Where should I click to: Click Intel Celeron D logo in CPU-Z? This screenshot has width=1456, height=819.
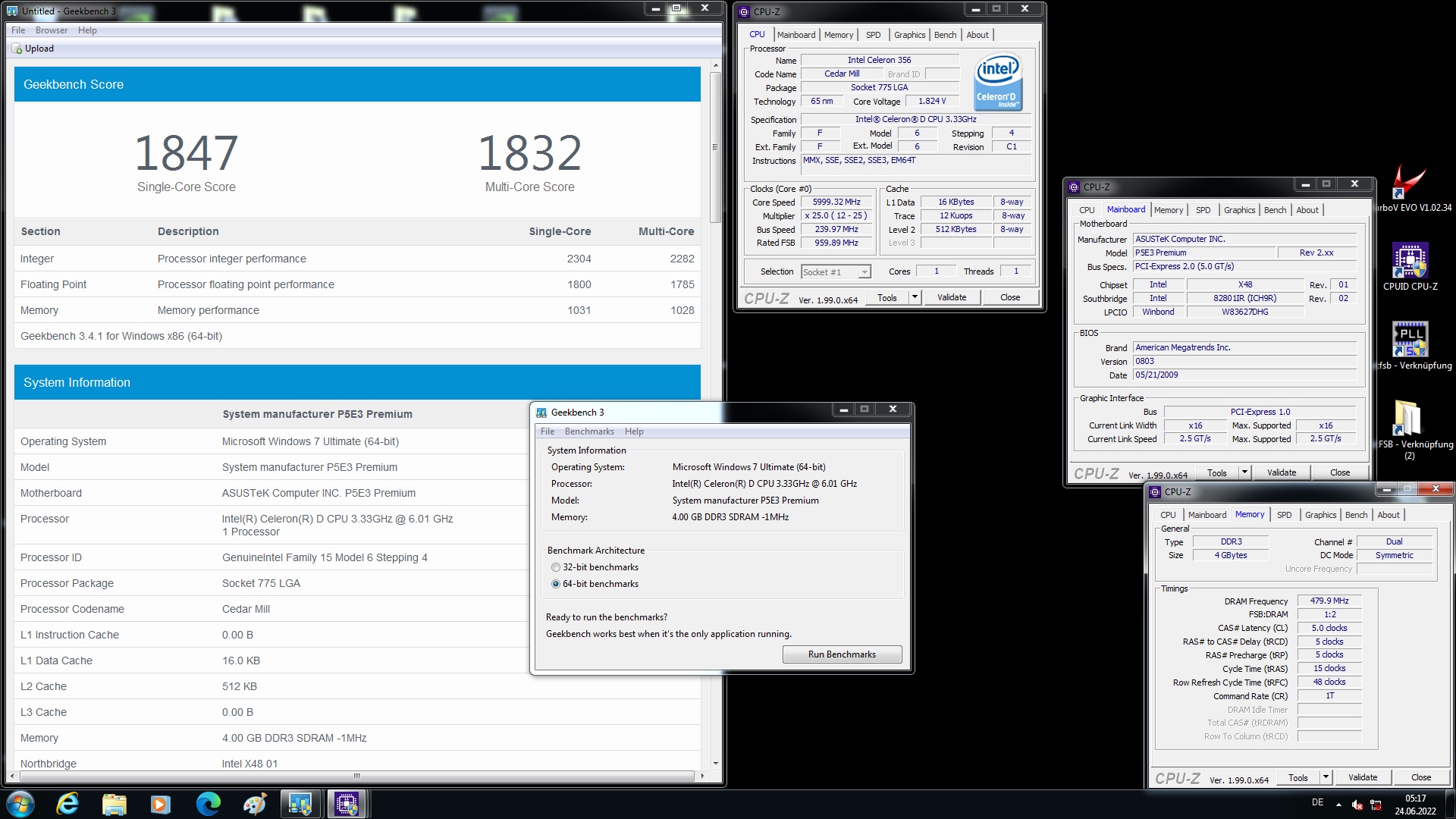pos(998,82)
